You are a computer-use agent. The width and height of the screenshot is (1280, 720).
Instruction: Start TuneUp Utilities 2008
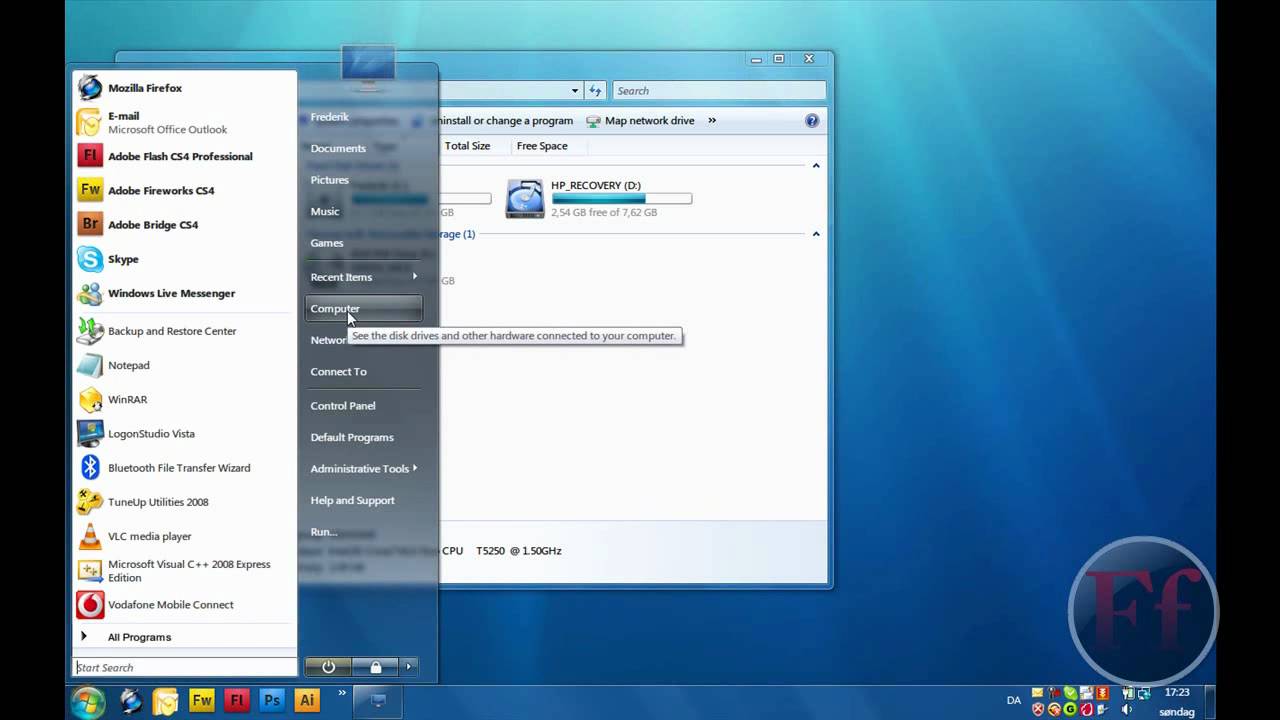pyautogui.click(x=185, y=502)
